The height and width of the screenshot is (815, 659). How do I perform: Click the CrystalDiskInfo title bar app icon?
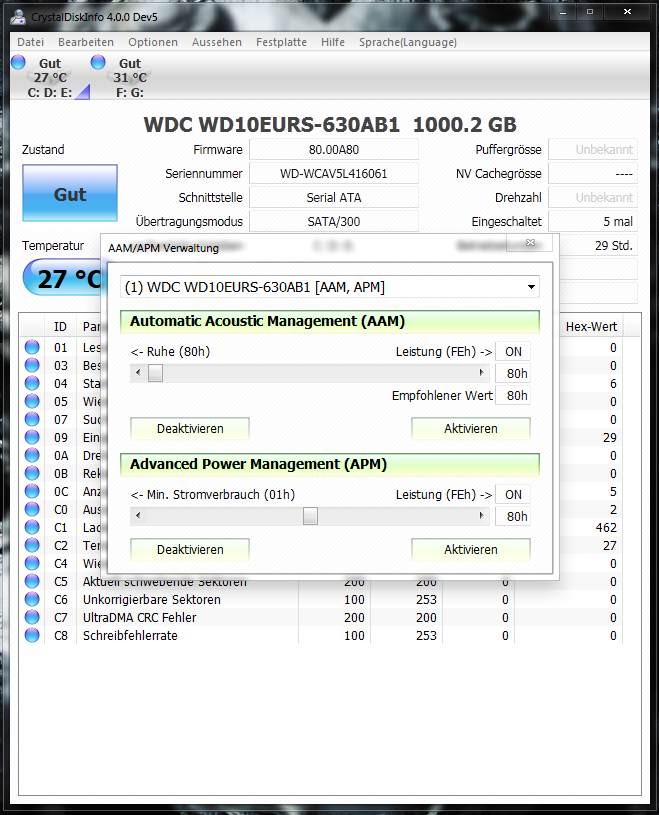[x=18, y=17]
